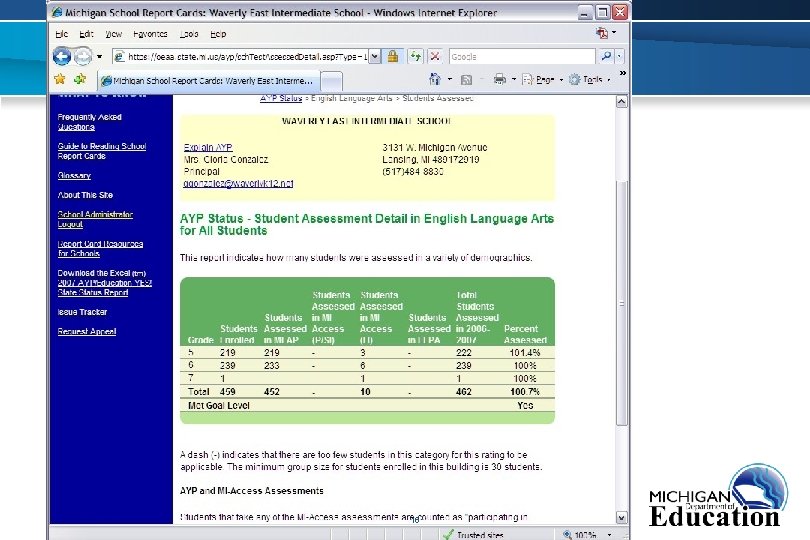This screenshot has height=540, width=810.
Task: Open the Print dropdown arrow
Action: pos(513,80)
